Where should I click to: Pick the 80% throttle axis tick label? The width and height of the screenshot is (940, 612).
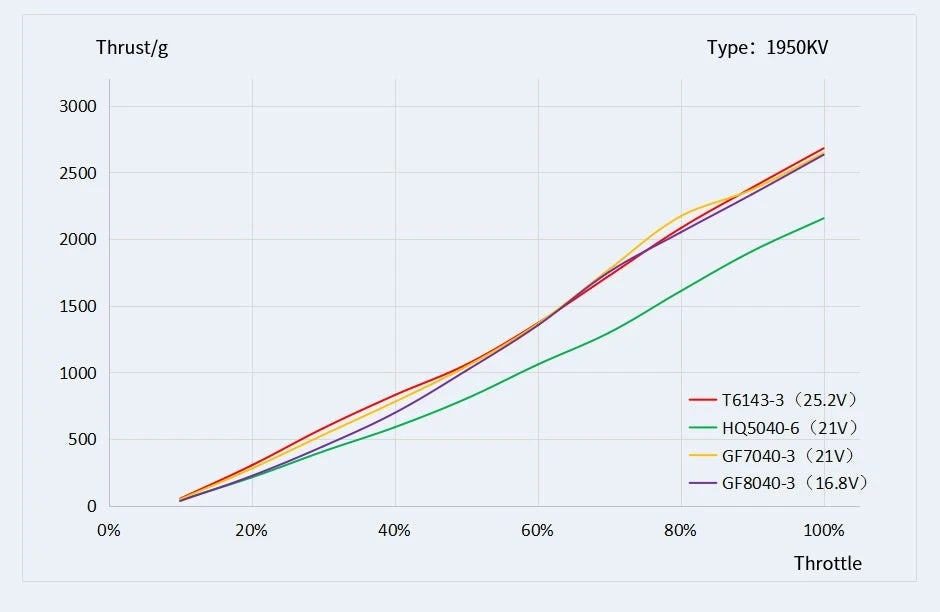point(681,530)
